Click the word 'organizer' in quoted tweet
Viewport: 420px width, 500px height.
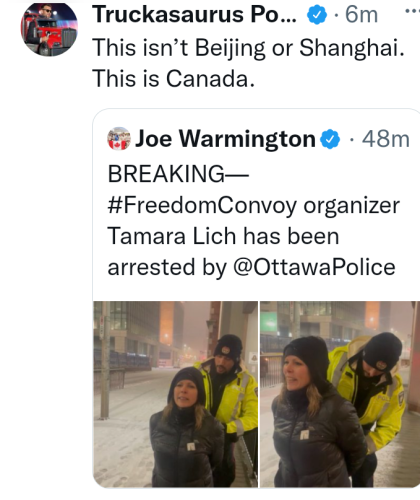(351, 206)
